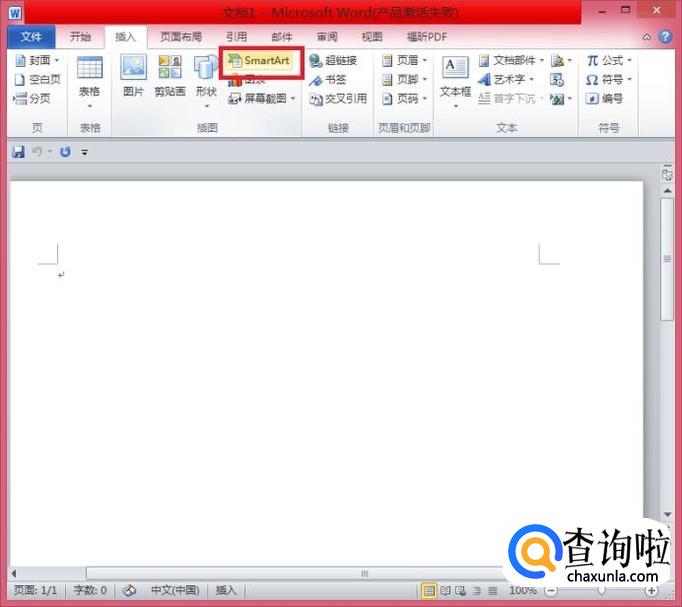Insert a SmartArt graphic
Image resolution: width=682 pixels, height=607 pixels.
click(260, 60)
